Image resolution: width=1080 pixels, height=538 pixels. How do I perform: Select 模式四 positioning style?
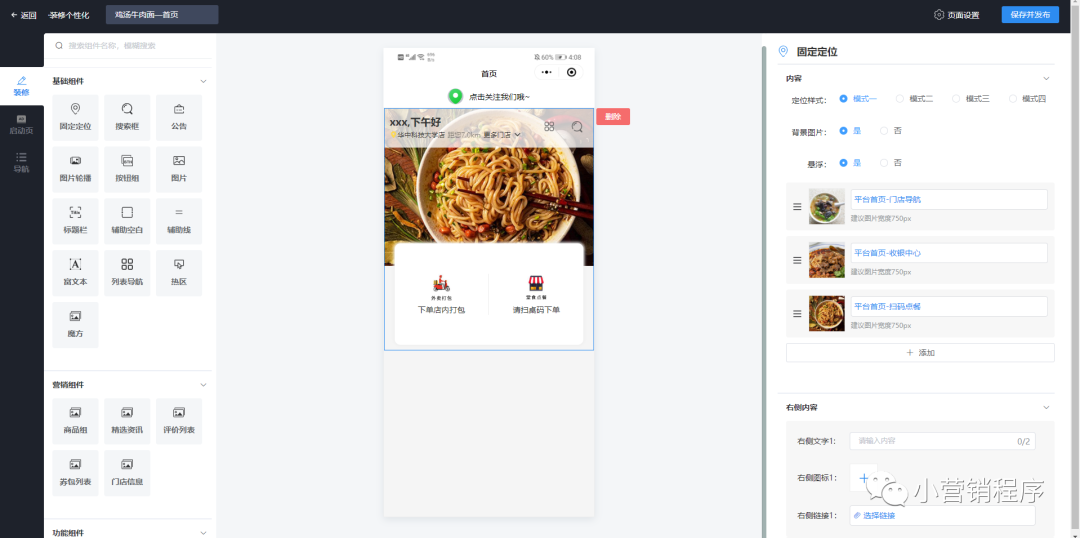[1028, 99]
